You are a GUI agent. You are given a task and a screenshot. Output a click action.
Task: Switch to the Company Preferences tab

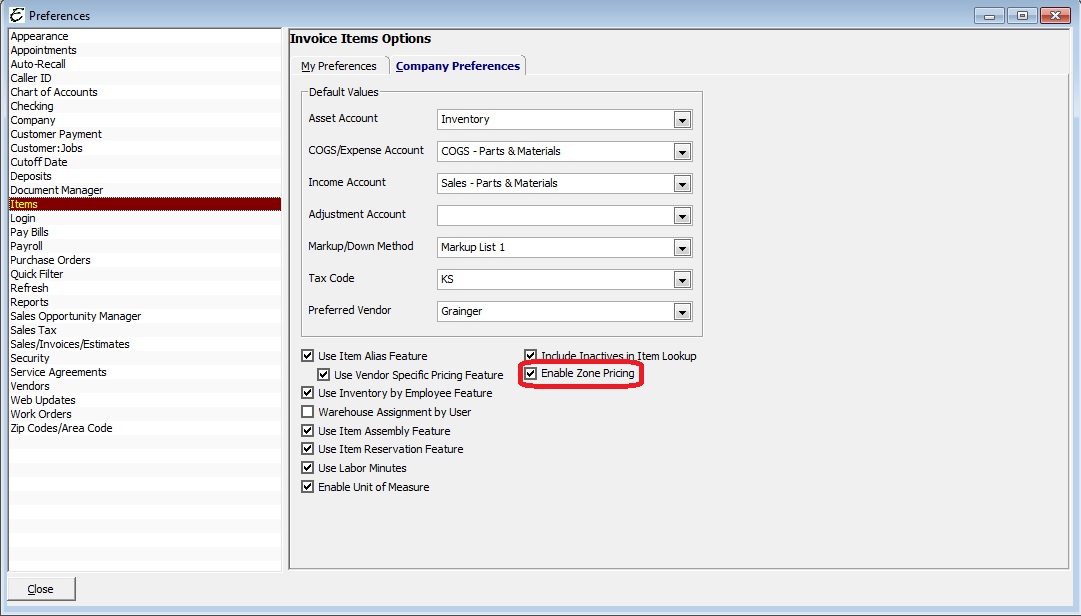[x=457, y=64]
